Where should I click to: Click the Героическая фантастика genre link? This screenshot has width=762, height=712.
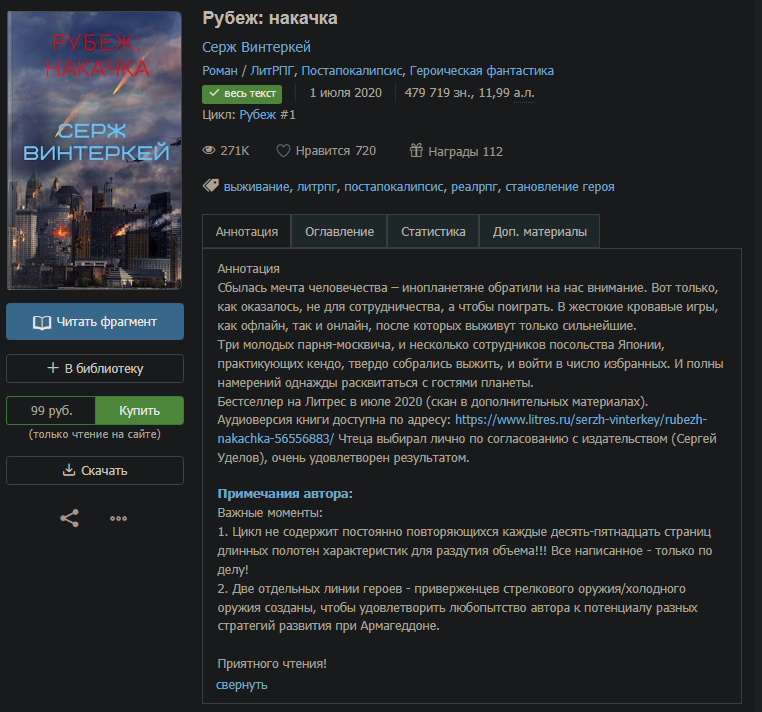(482, 71)
